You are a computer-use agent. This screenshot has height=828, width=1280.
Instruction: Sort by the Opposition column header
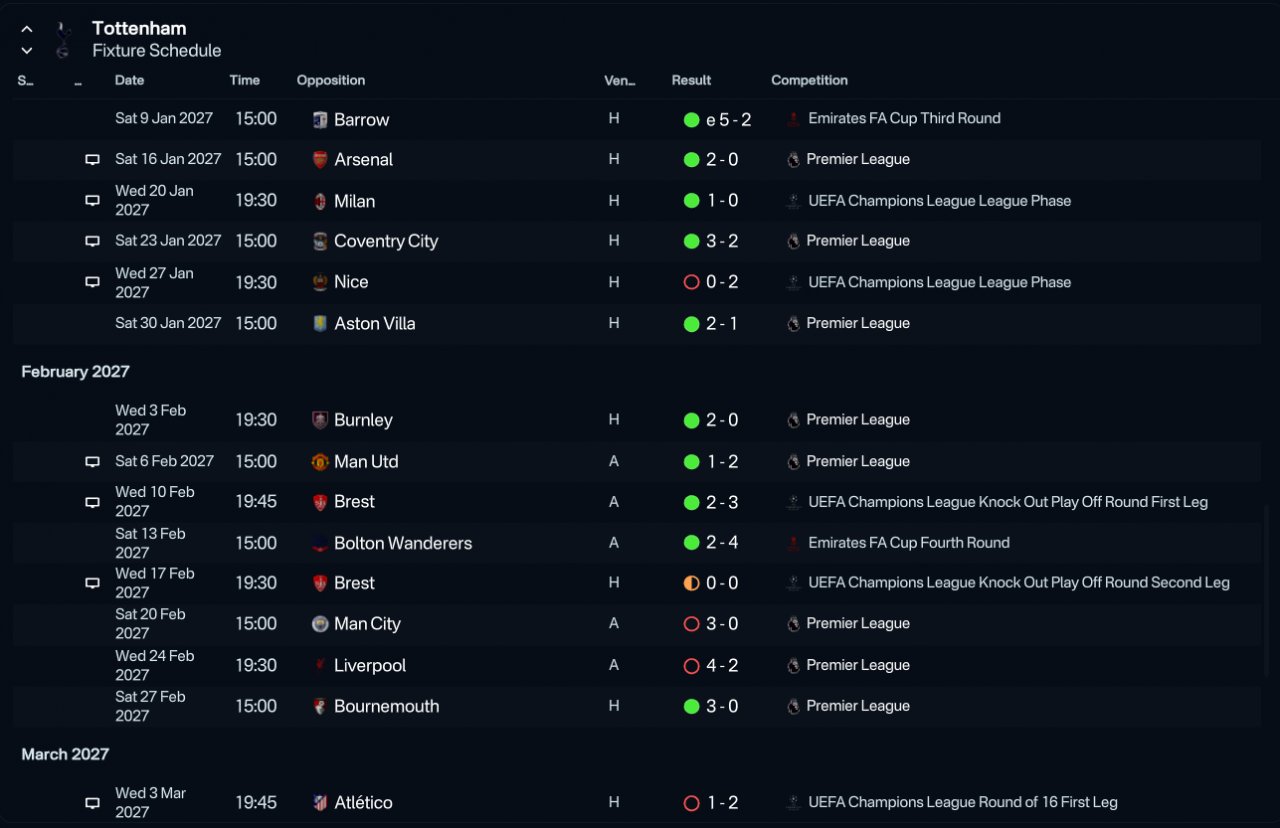coord(331,80)
